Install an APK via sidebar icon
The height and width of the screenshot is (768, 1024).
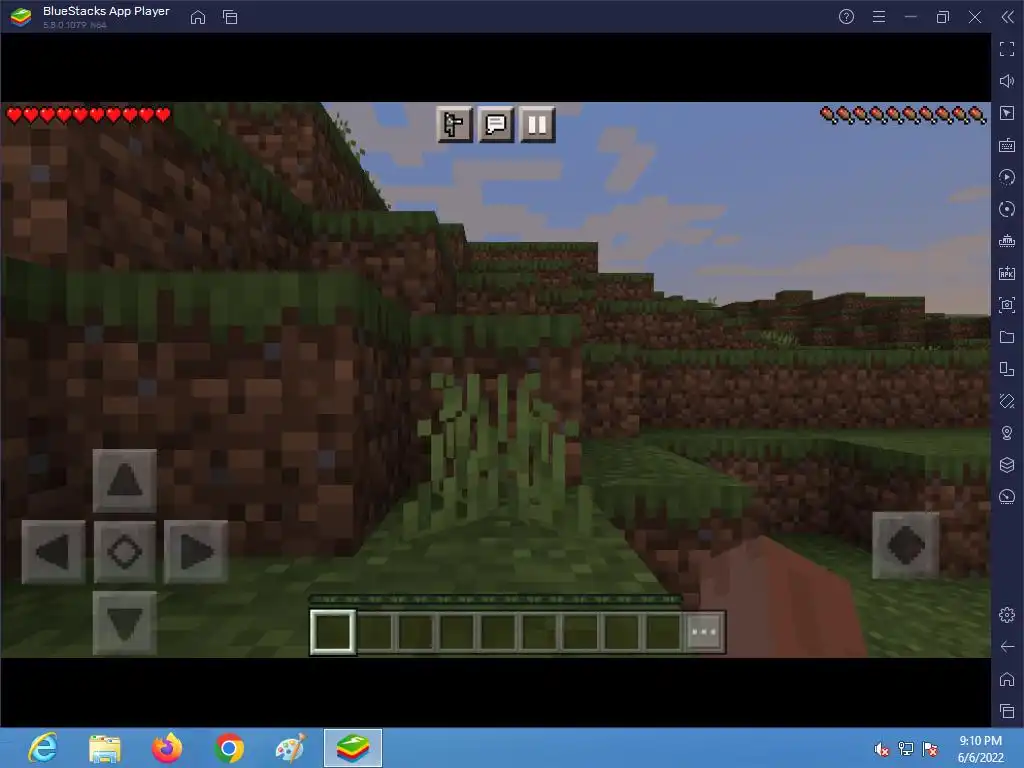pyautogui.click(x=1007, y=273)
